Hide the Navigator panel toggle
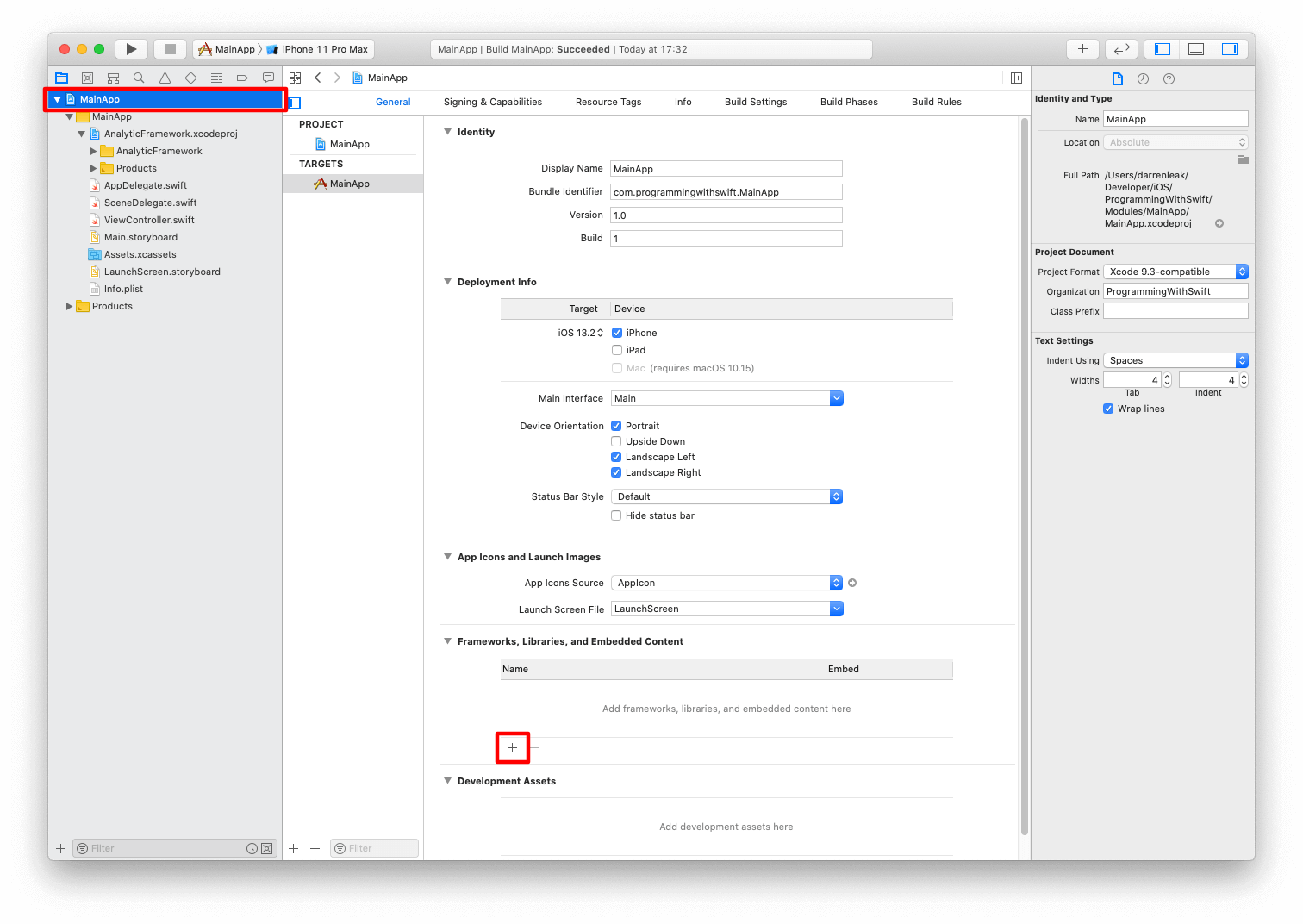 click(x=1163, y=49)
